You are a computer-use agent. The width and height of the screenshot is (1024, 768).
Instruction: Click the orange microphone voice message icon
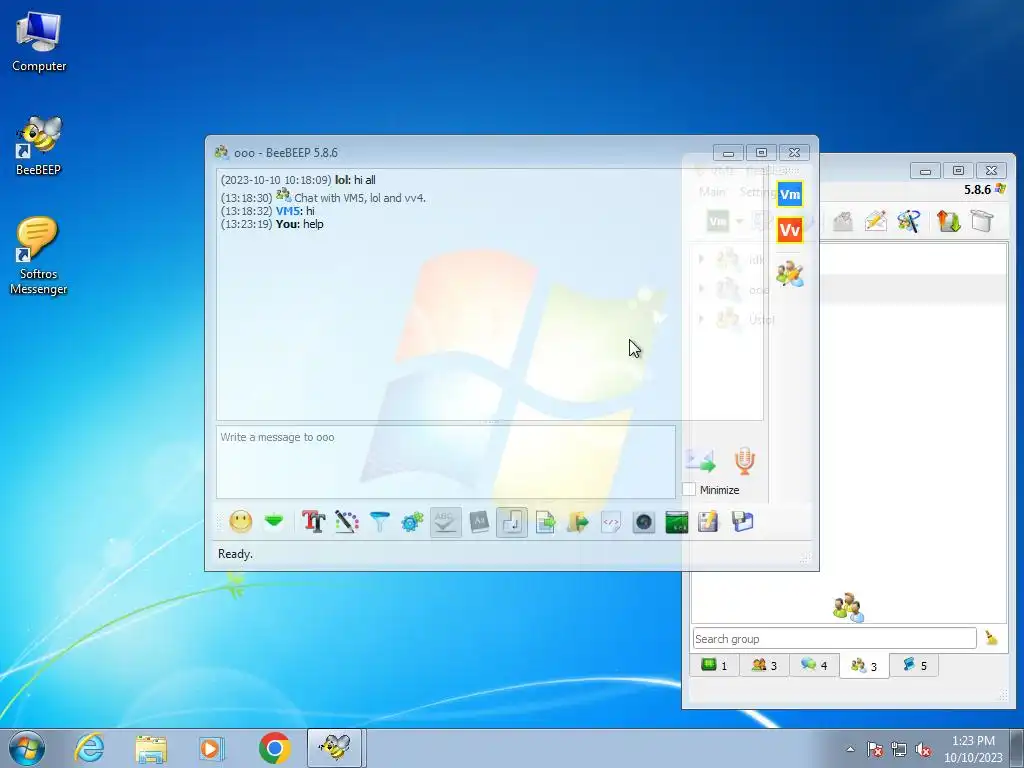744,461
